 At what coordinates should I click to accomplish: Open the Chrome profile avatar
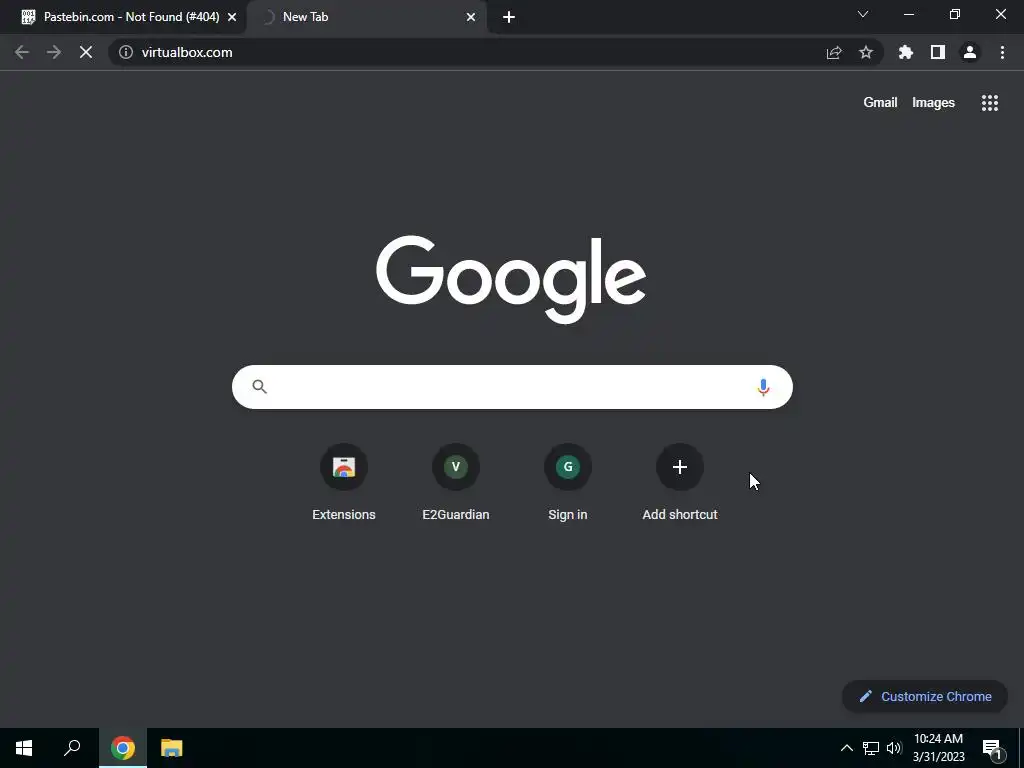point(970,52)
